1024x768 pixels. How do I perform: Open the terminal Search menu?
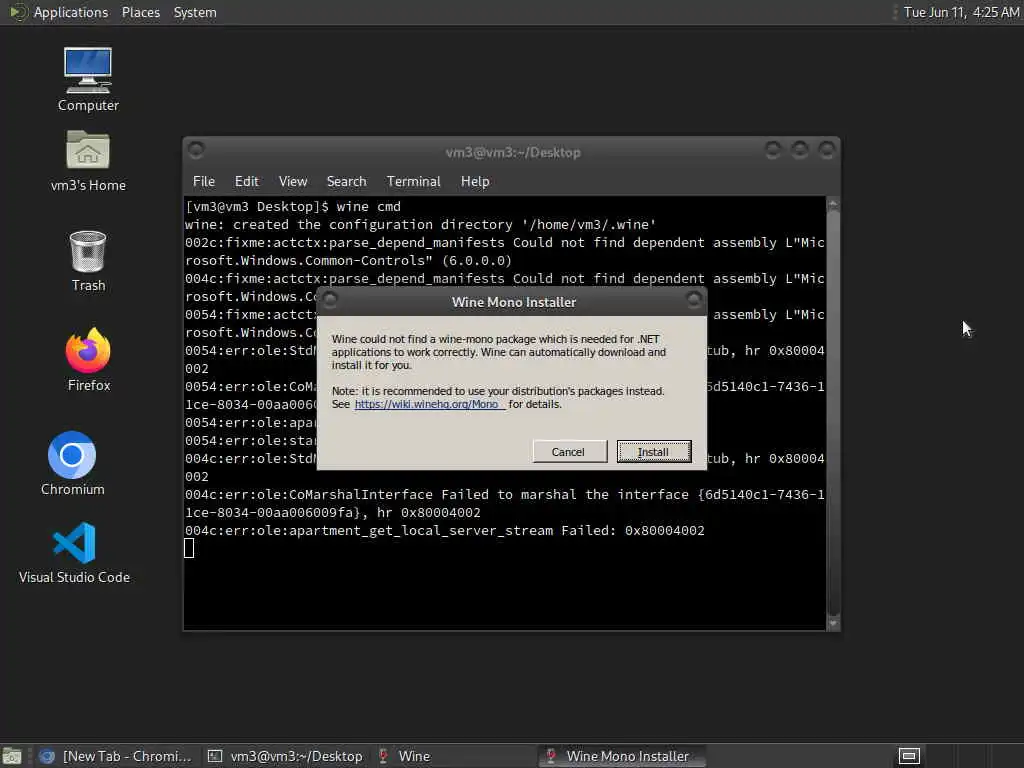point(346,182)
